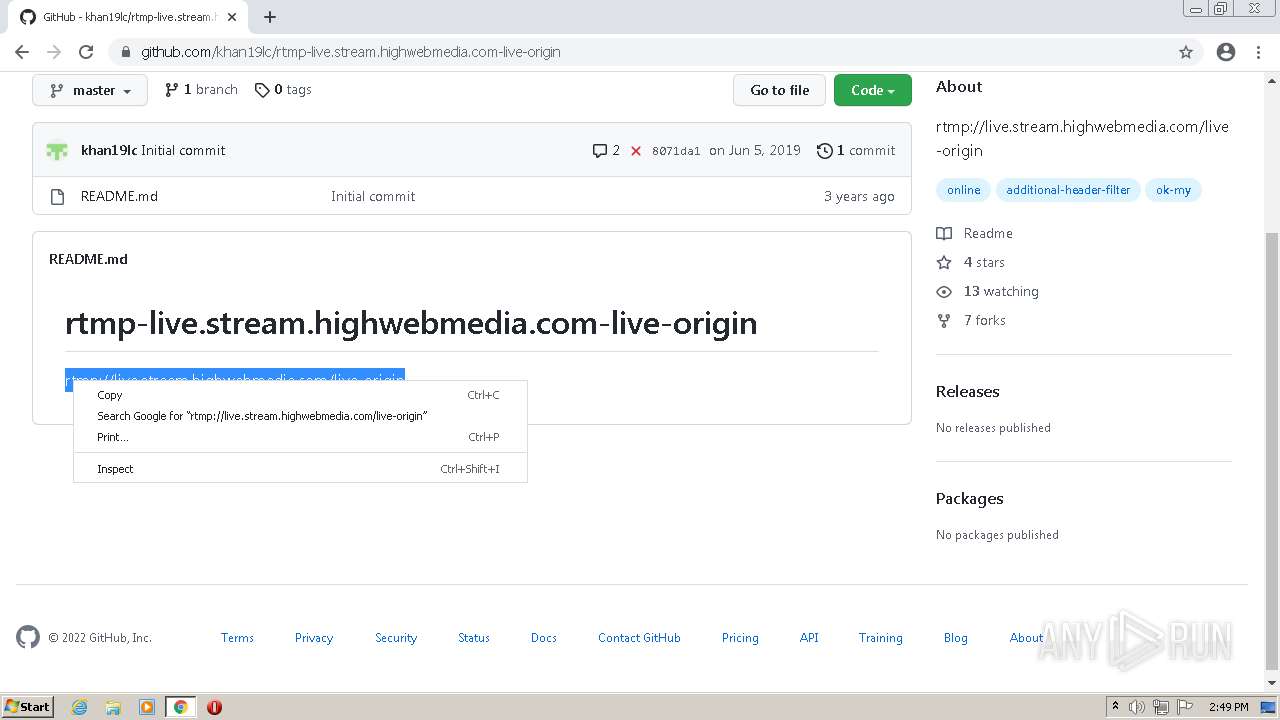Open the media player taskbar icon
The height and width of the screenshot is (720, 1280).
pos(147,707)
